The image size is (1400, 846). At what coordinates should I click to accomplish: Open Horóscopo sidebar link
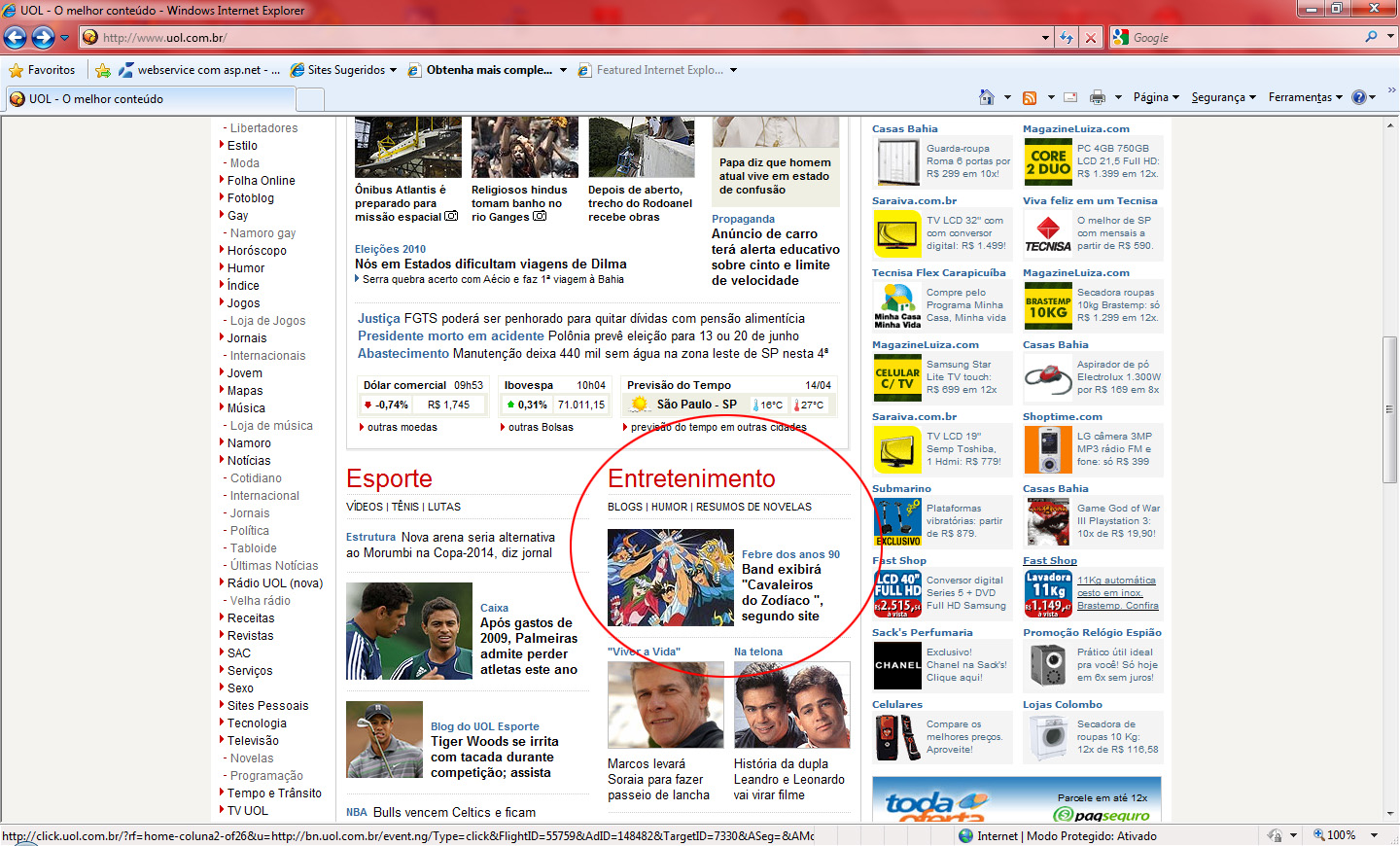[257, 251]
